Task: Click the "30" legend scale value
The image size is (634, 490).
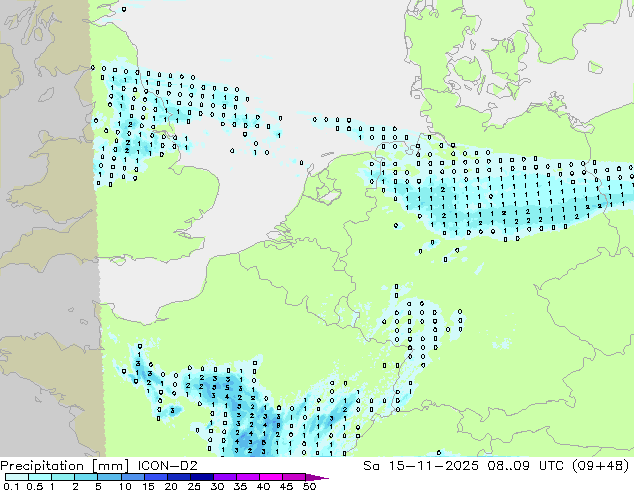Action: pyautogui.click(x=218, y=486)
